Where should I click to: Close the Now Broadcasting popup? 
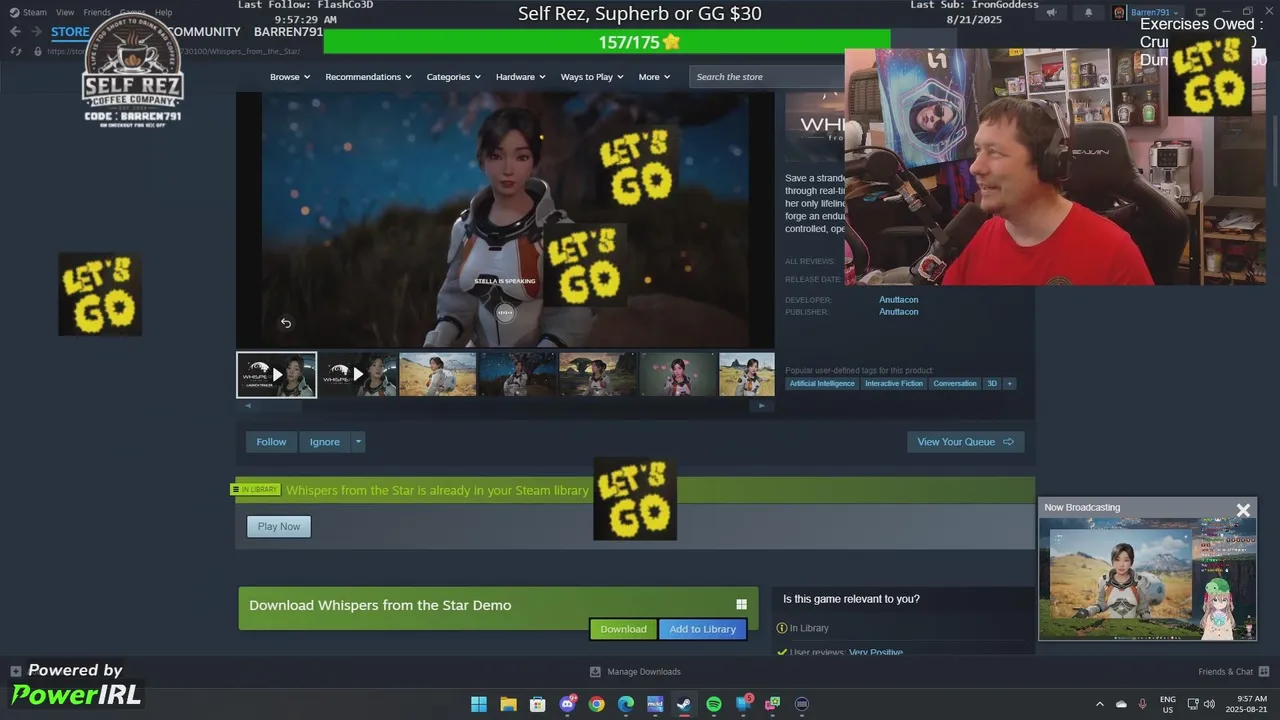[x=1243, y=510]
